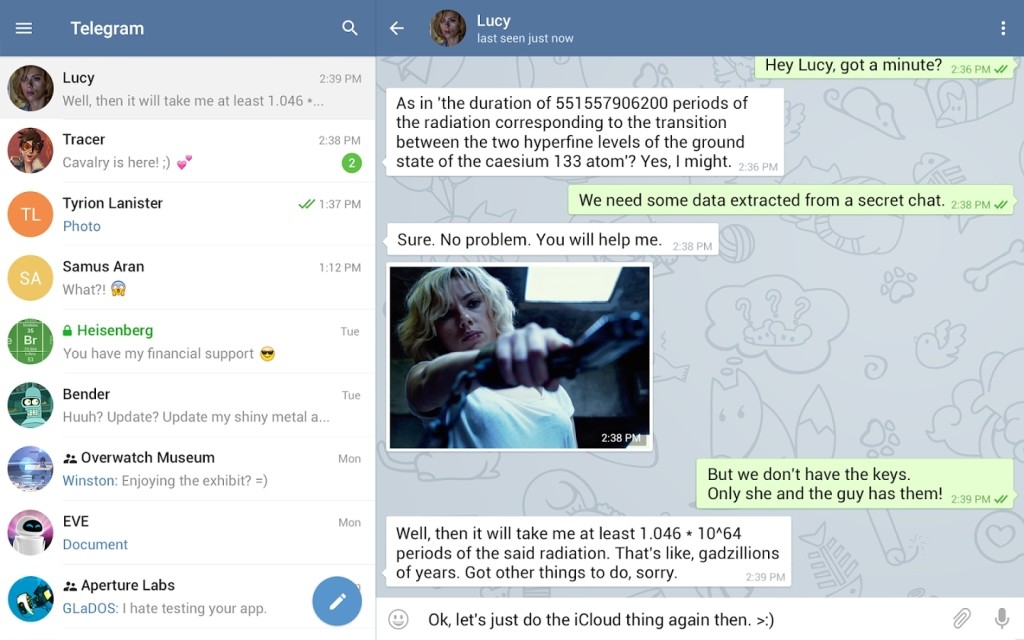Click Bender's robot avatar
The height and width of the screenshot is (640, 1024).
click(x=30, y=406)
